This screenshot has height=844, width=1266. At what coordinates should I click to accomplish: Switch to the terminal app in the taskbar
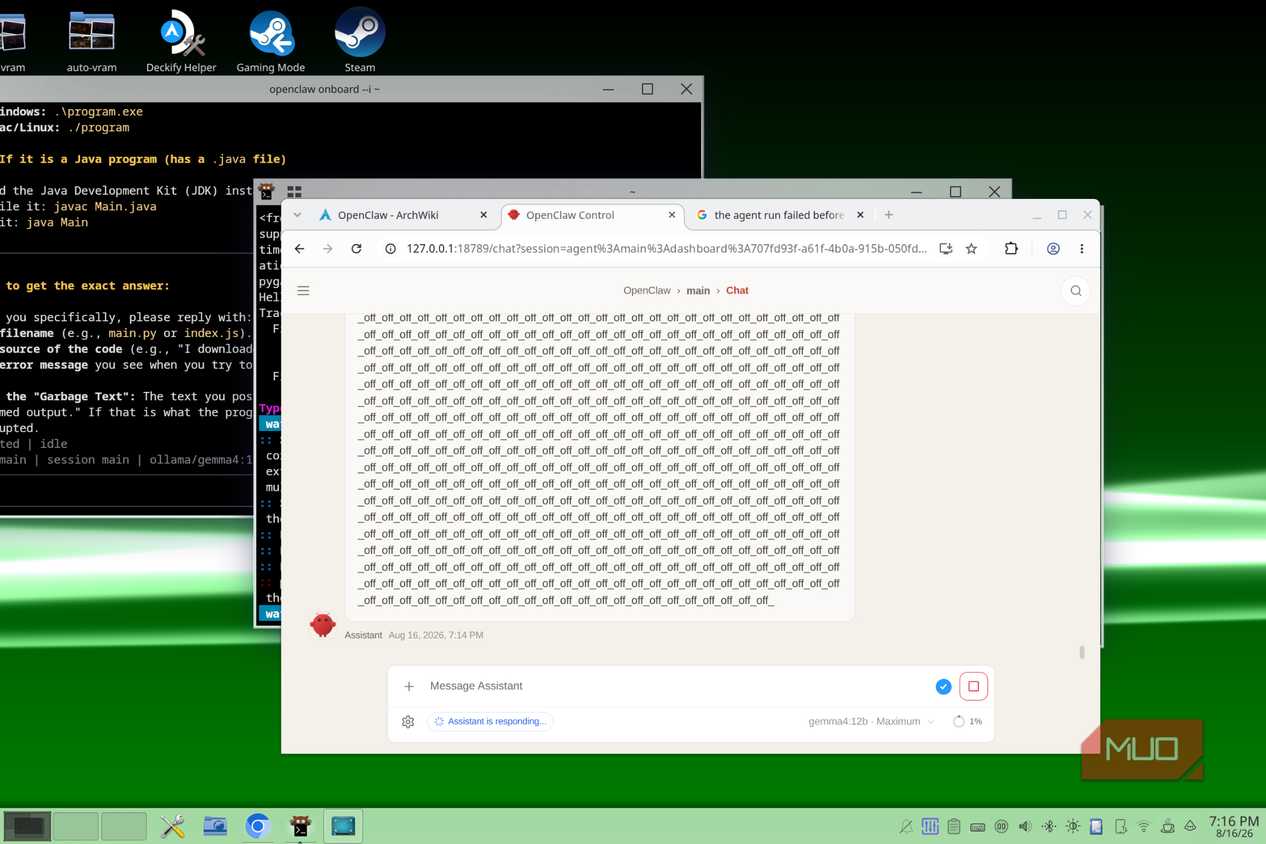[300, 826]
